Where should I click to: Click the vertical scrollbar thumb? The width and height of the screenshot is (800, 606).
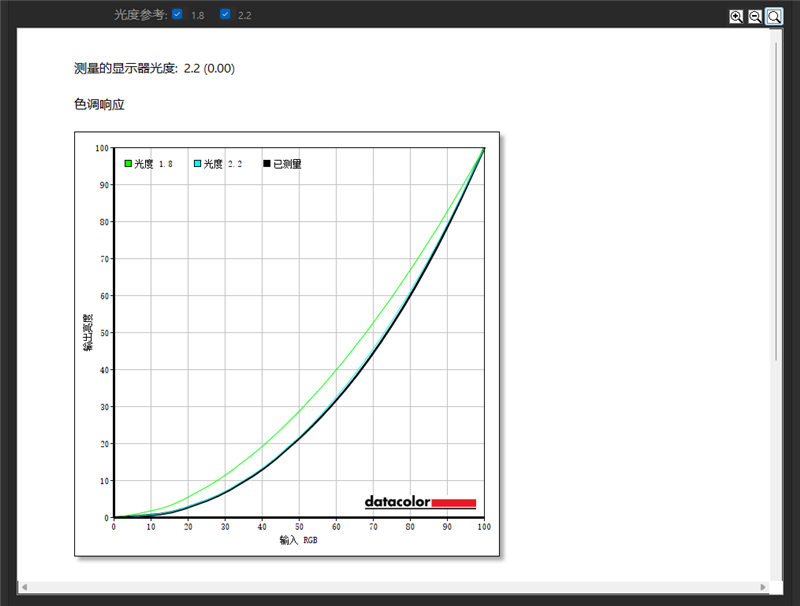click(x=778, y=200)
